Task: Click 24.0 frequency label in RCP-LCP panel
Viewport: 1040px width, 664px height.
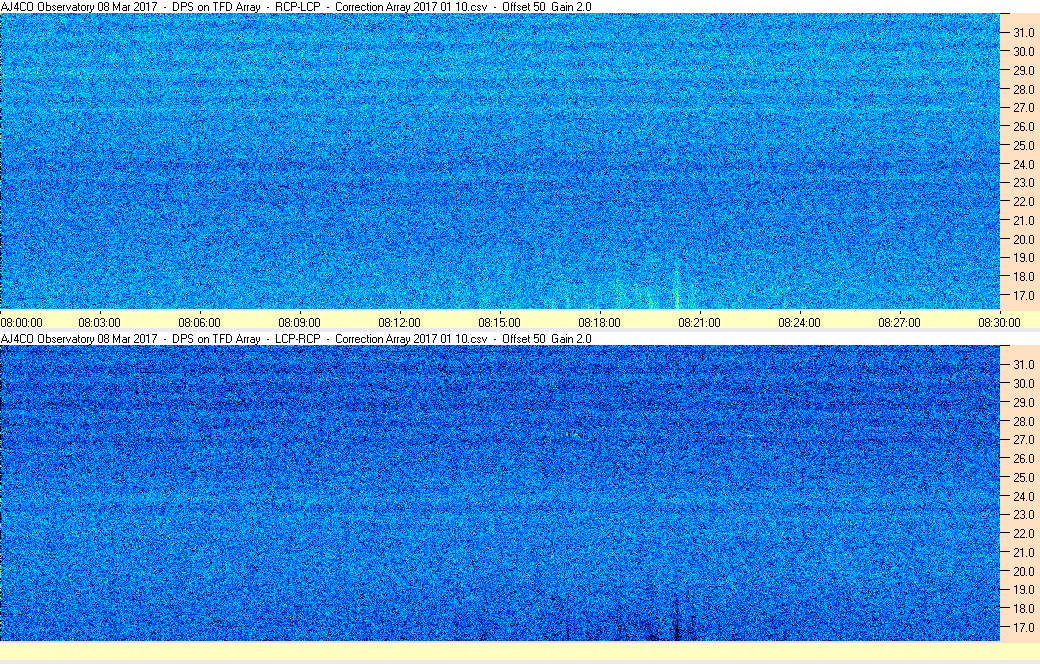Action: coord(1023,165)
